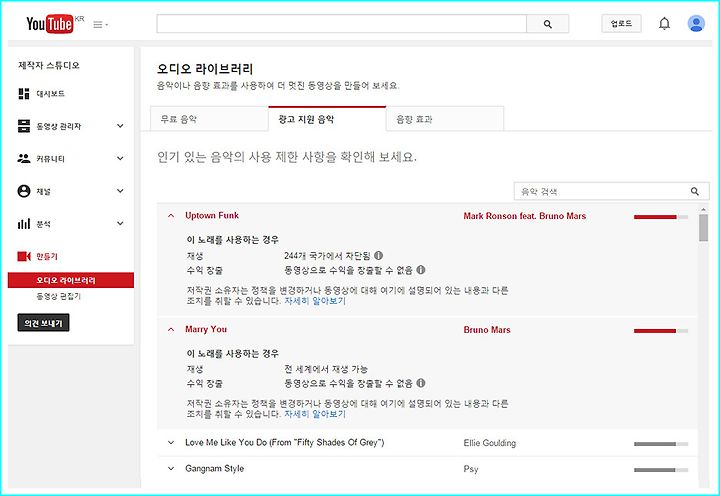Click the 업로드 upload button
The width and height of the screenshot is (720, 496).
pyautogui.click(x=621, y=23)
